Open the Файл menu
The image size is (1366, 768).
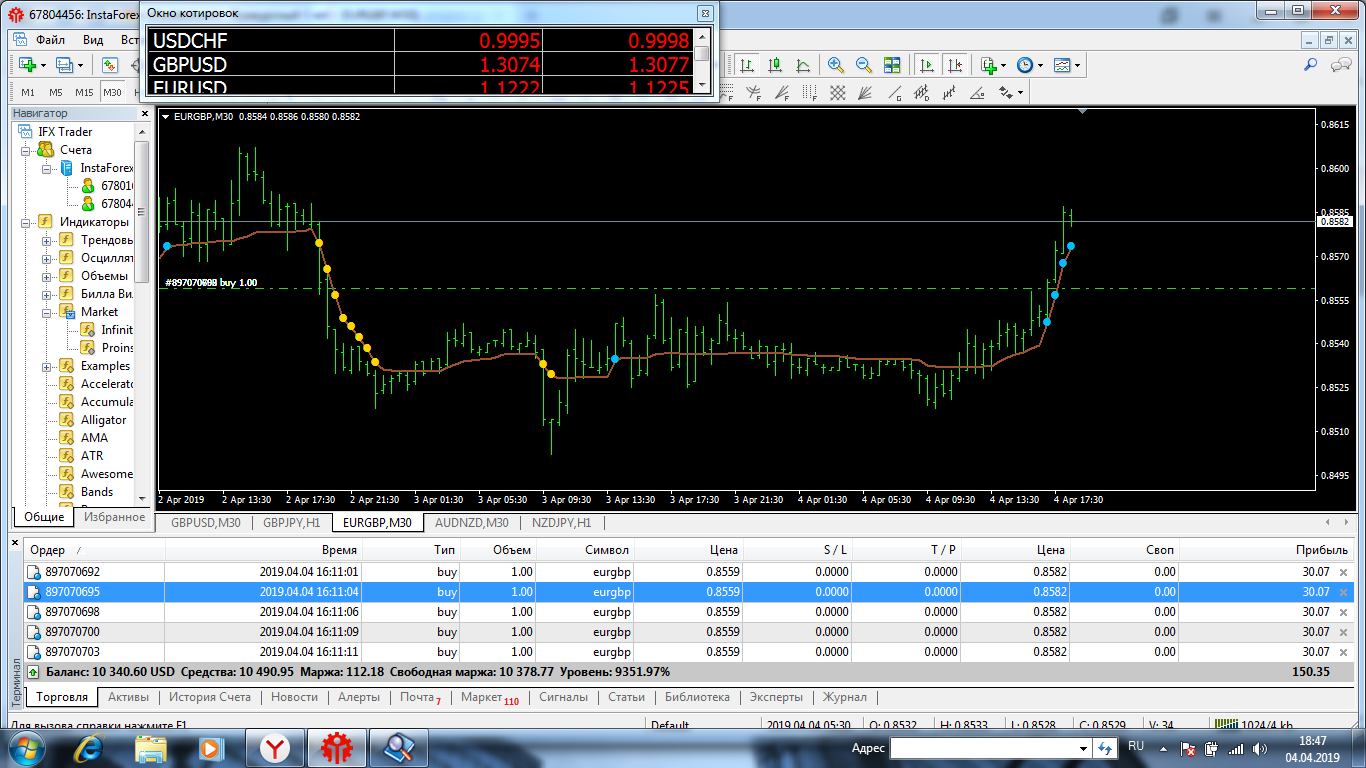[50, 40]
